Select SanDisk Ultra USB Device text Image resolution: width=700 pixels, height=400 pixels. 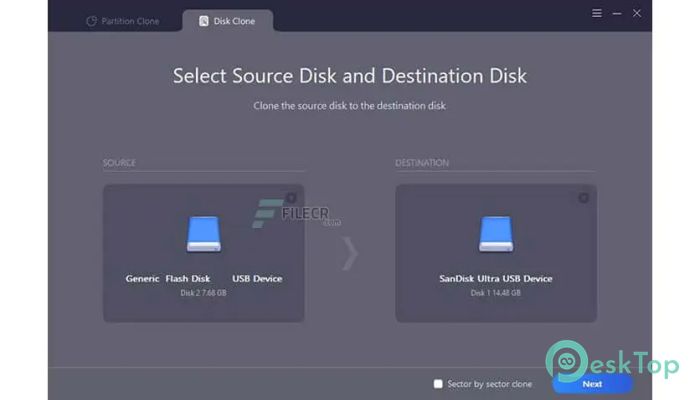pyautogui.click(x=496, y=279)
